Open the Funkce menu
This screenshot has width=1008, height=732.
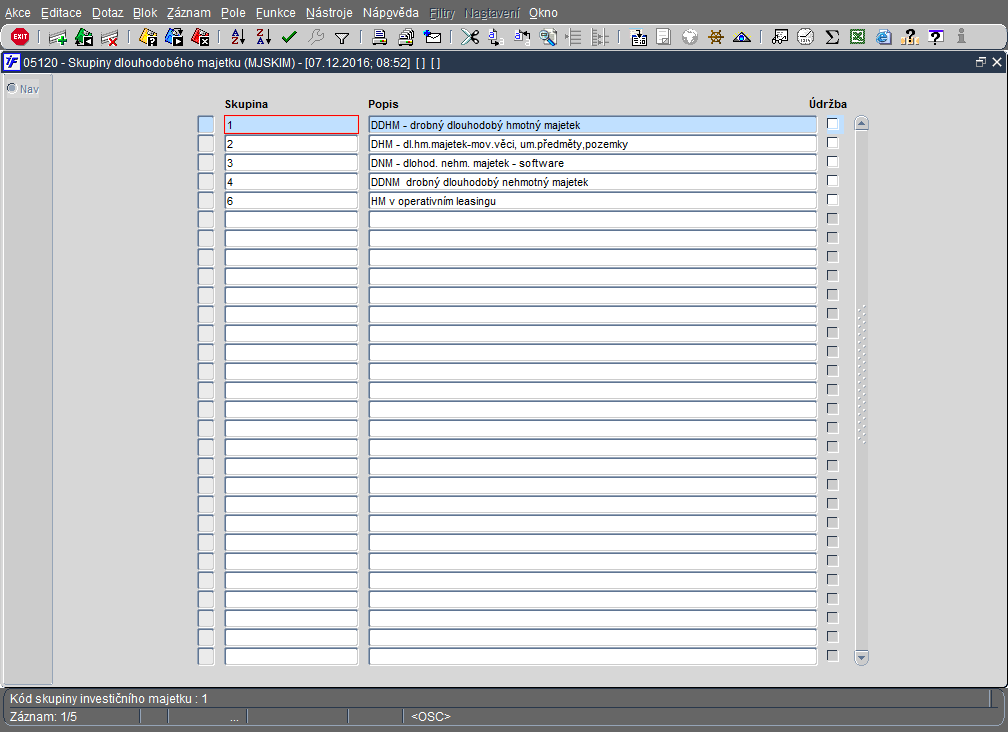click(275, 13)
